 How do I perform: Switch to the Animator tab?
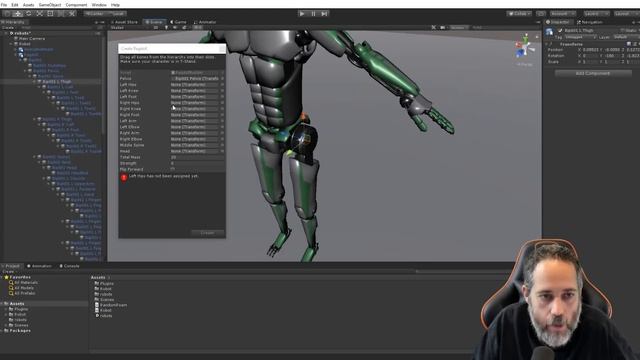point(205,22)
